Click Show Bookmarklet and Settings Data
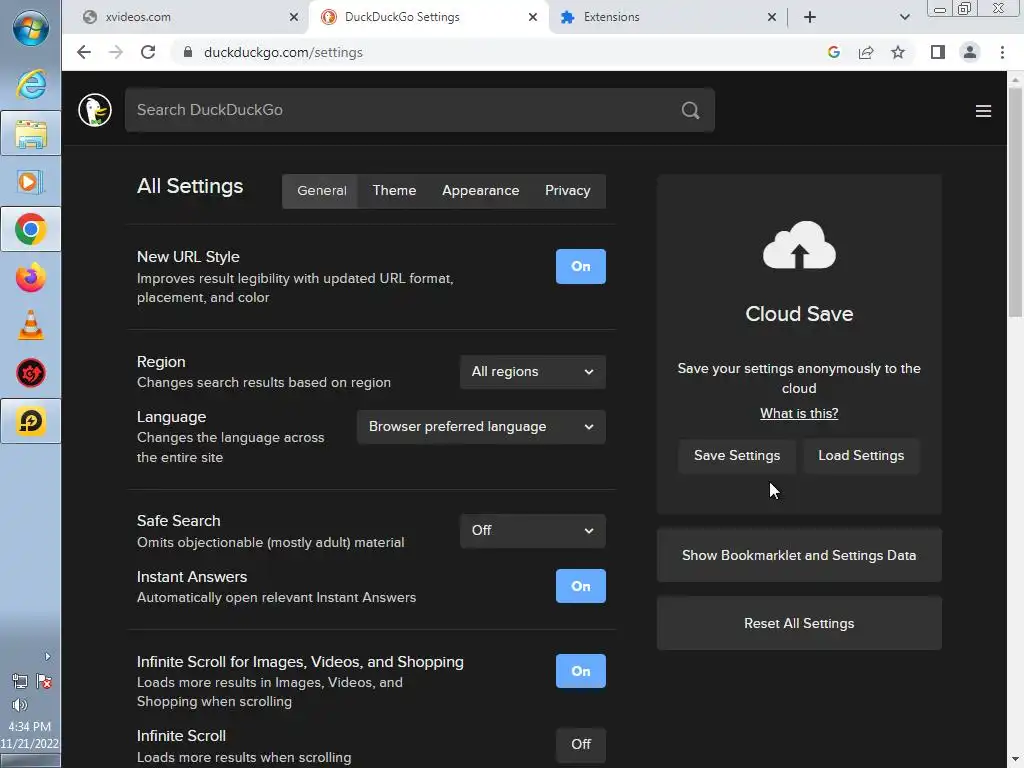The image size is (1024, 768). (x=799, y=555)
